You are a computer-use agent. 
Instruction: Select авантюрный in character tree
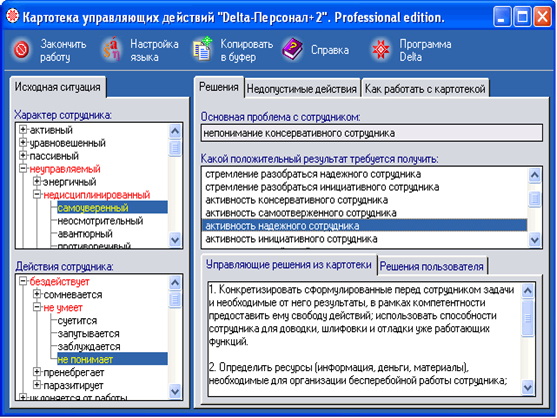click(x=85, y=234)
